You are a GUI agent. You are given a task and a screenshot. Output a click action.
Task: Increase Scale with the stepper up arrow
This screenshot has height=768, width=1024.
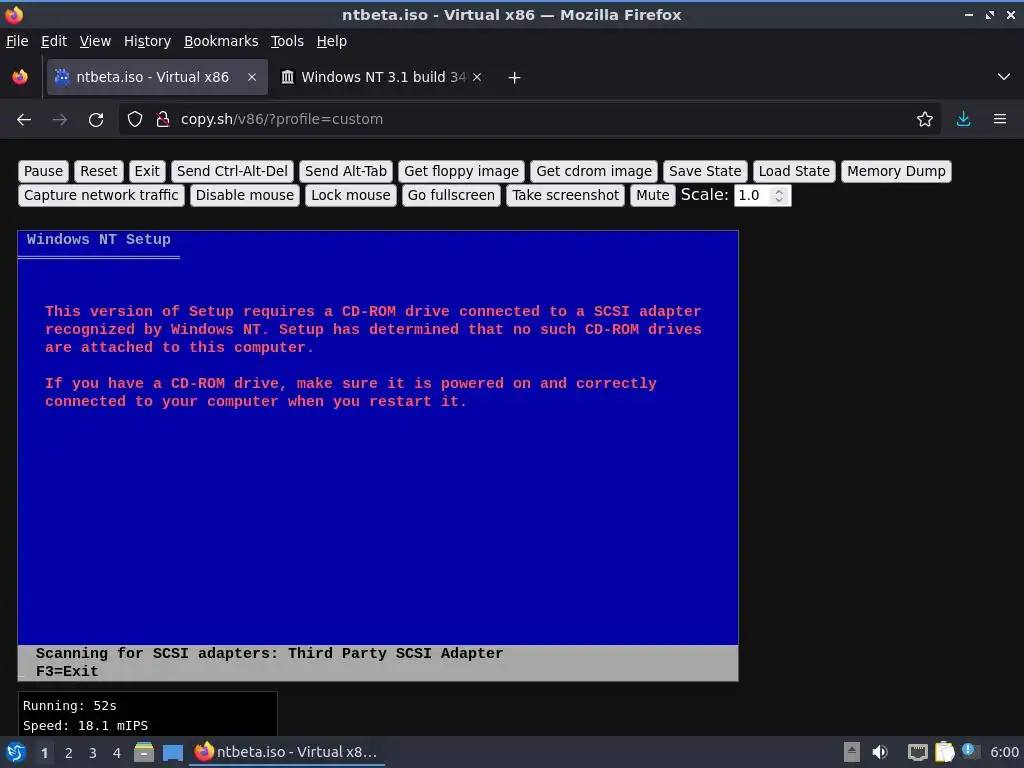(779, 191)
